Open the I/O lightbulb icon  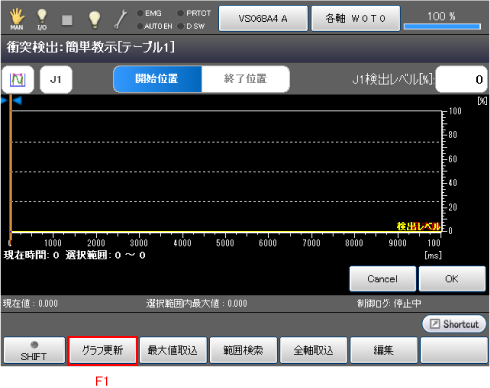42,19
